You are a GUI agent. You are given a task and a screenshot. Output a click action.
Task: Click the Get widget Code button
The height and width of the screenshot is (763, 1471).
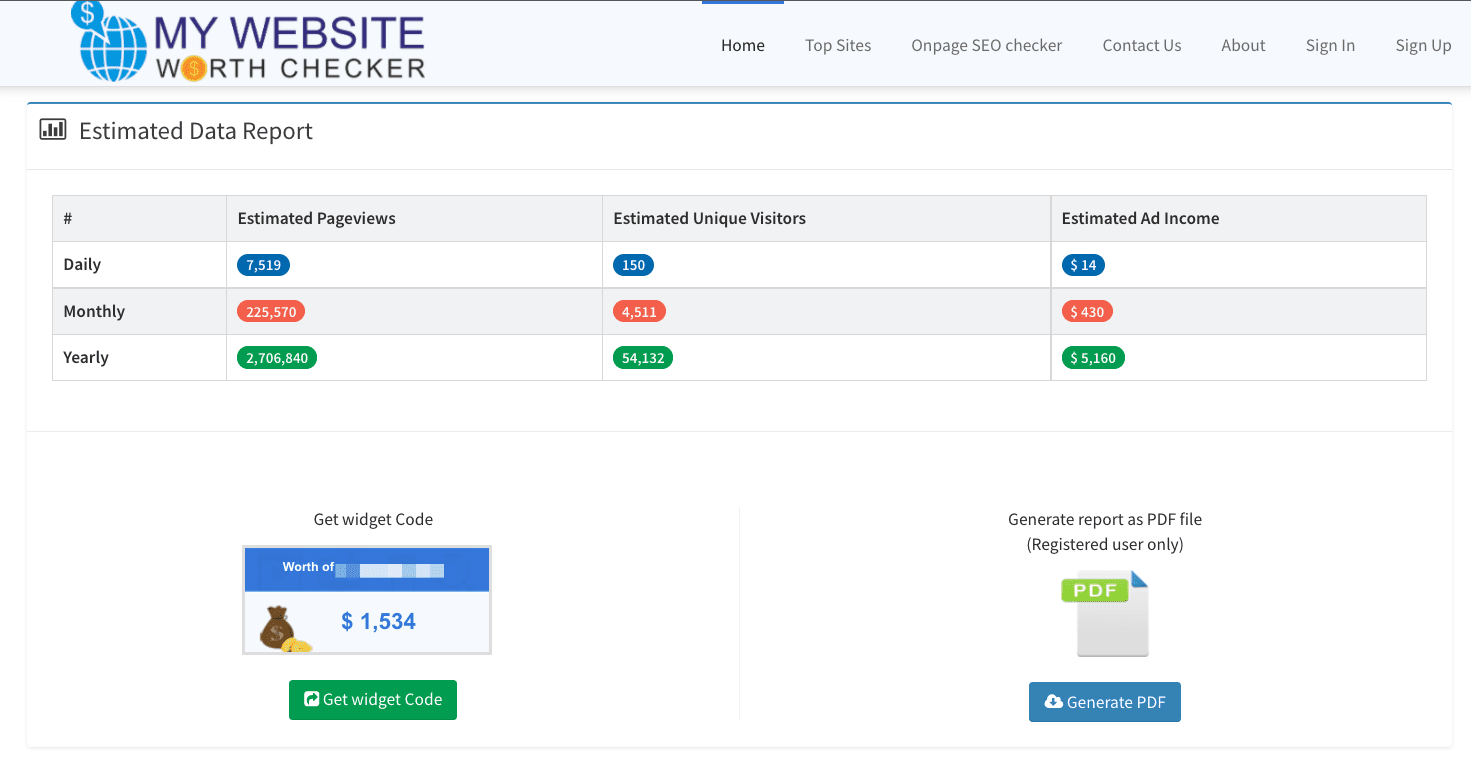(373, 699)
